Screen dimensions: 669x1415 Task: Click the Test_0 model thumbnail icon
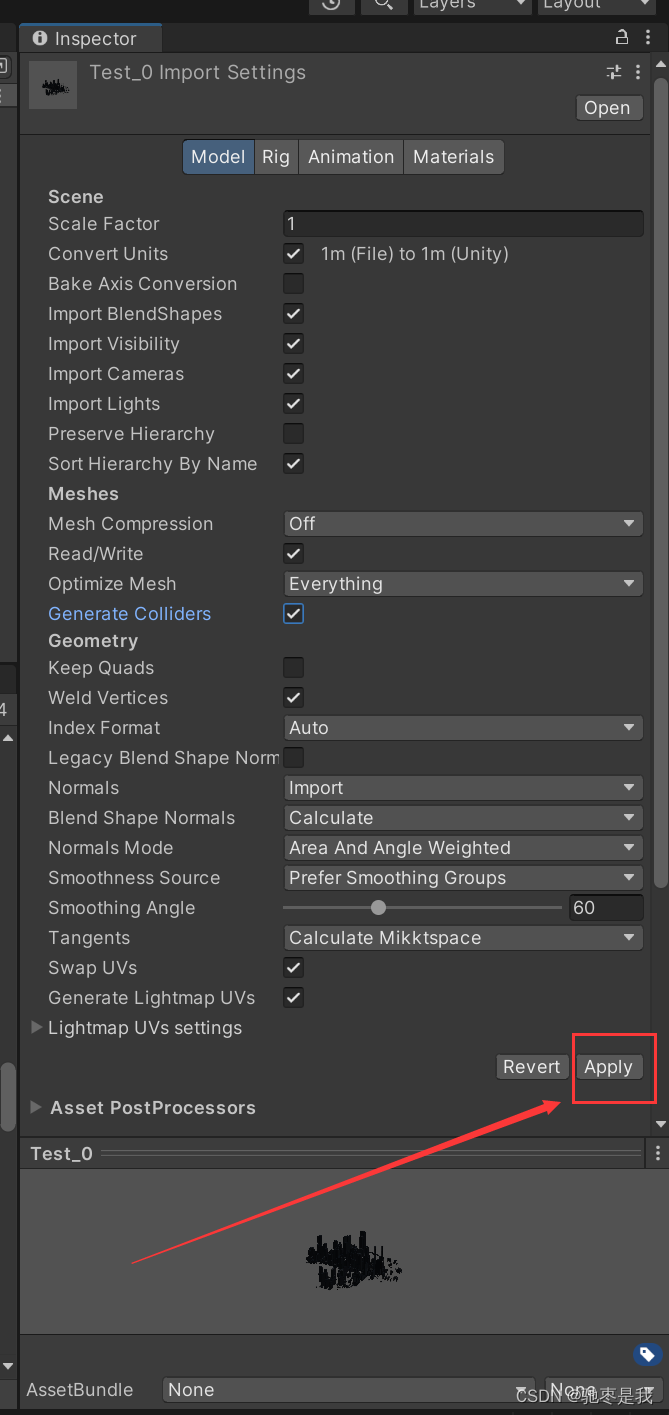pyautogui.click(x=52, y=85)
